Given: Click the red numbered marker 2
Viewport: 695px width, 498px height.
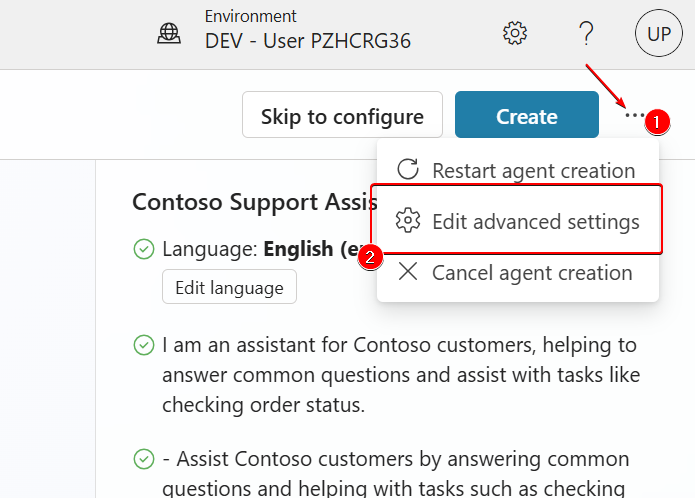Looking at the screenshot, I should 370,257.
